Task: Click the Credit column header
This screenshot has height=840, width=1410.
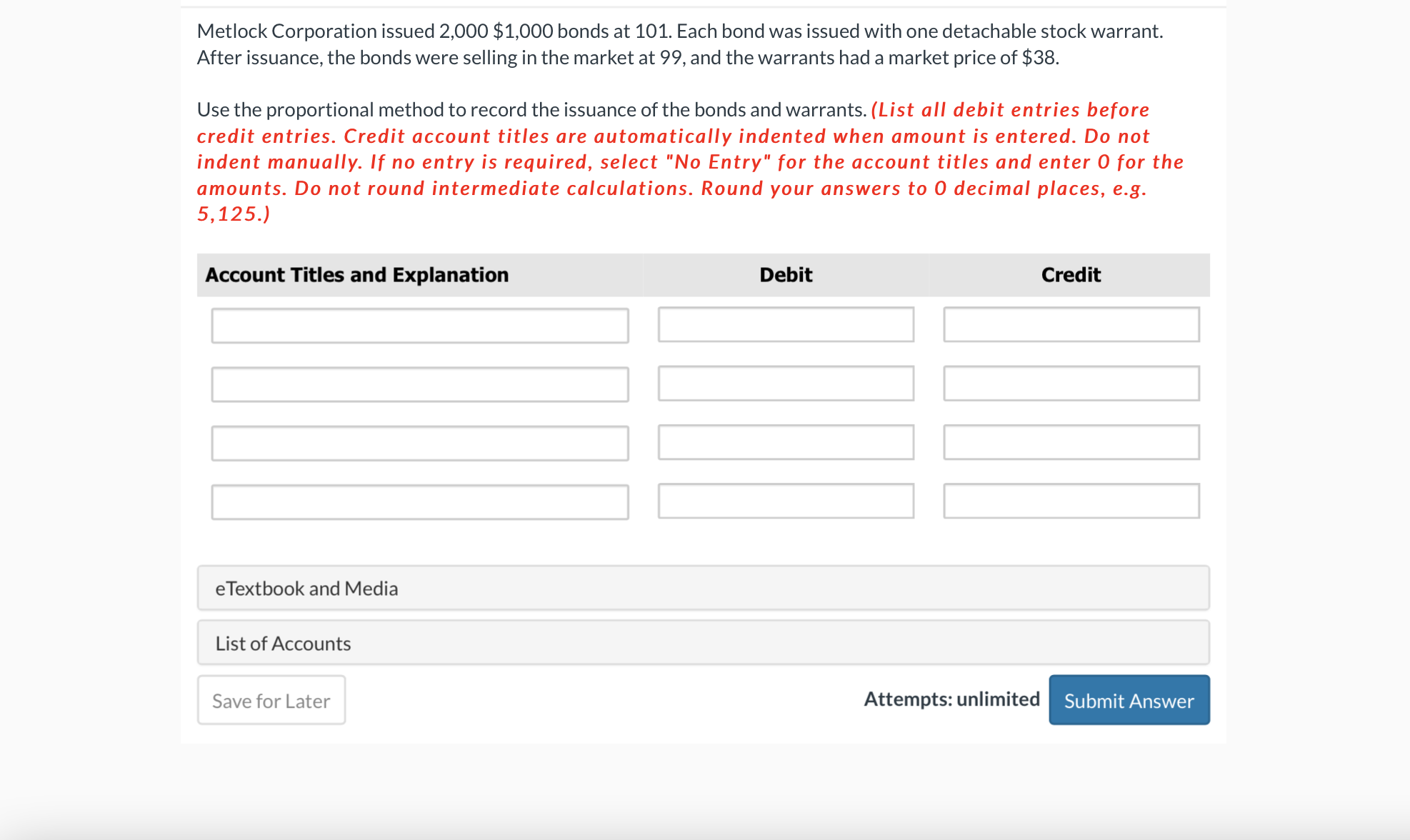Action: 1070,274
